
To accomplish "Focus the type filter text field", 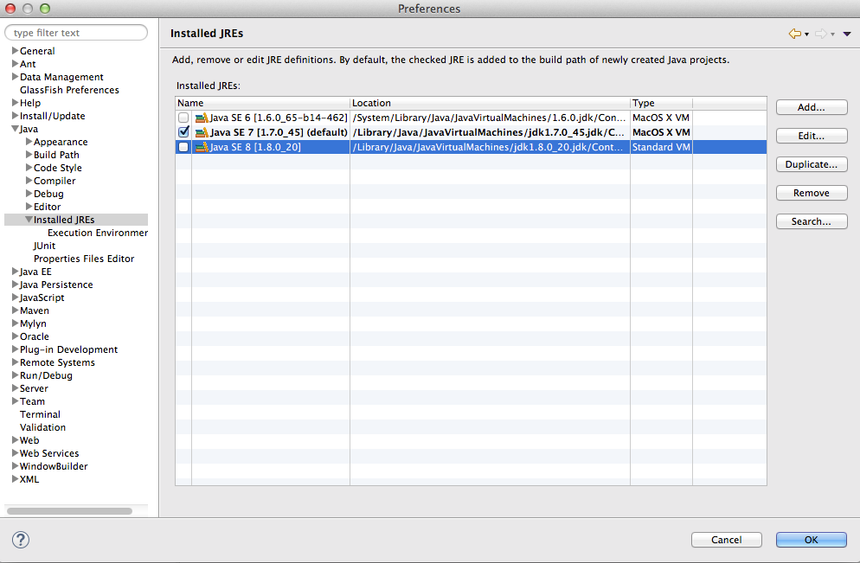I will point(78,33).
